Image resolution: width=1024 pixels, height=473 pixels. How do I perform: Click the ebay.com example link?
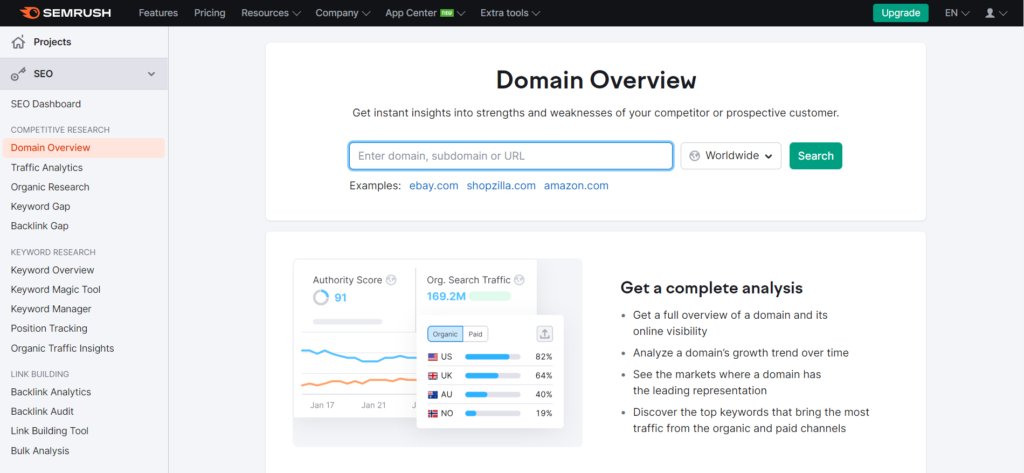coord(434,186)
